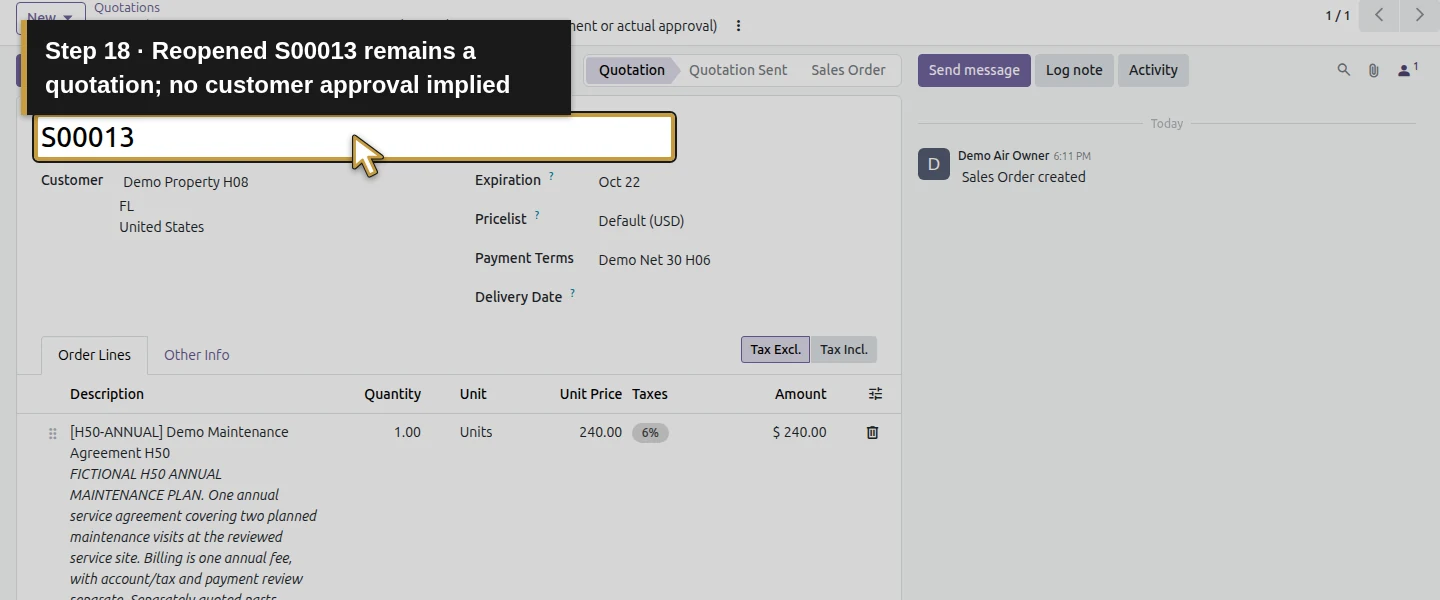
Task: Click the Amount column header
Action: 800,394
